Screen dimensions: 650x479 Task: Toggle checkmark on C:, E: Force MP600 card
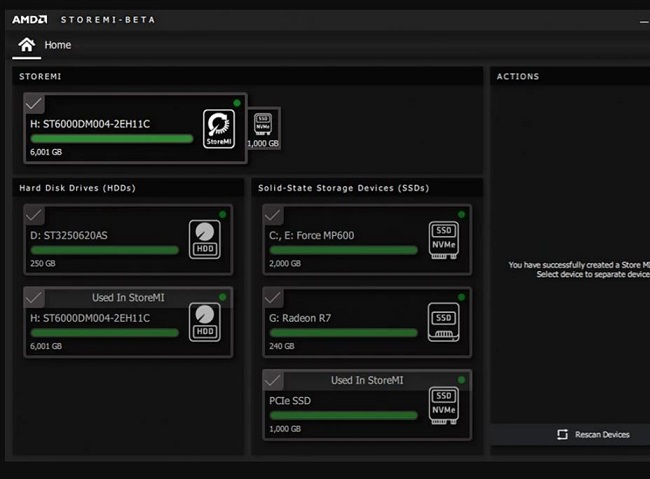[x=273, y=215]
